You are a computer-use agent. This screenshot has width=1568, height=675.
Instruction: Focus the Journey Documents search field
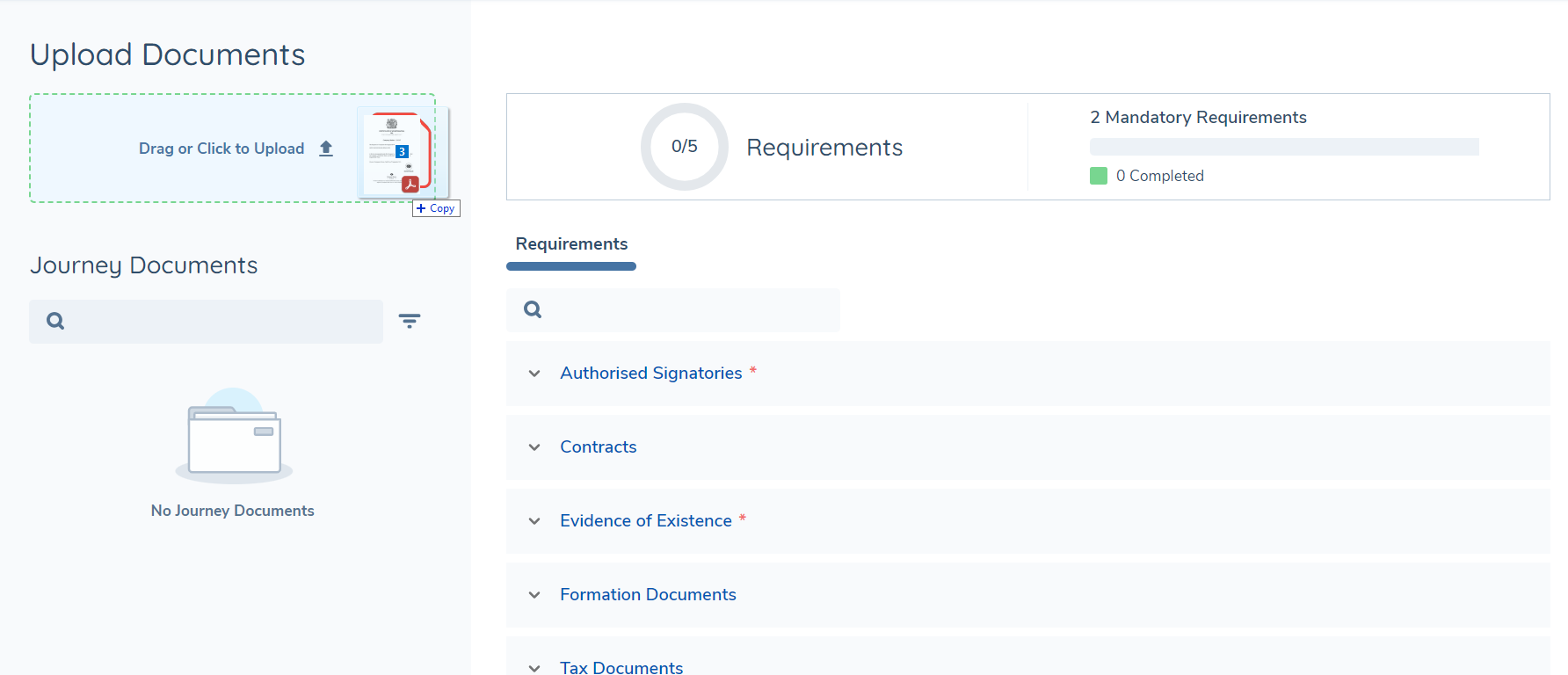(220, 322)
